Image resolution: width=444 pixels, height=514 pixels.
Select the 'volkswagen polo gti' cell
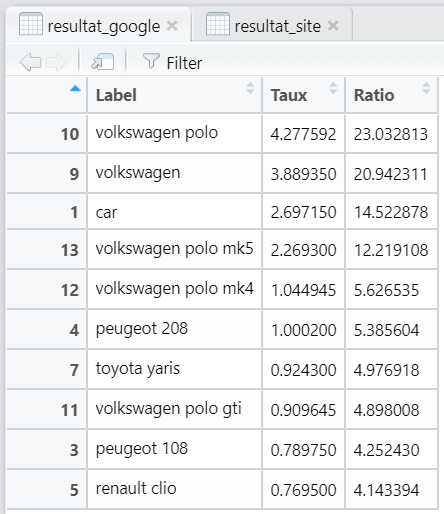tap(174, 409)
